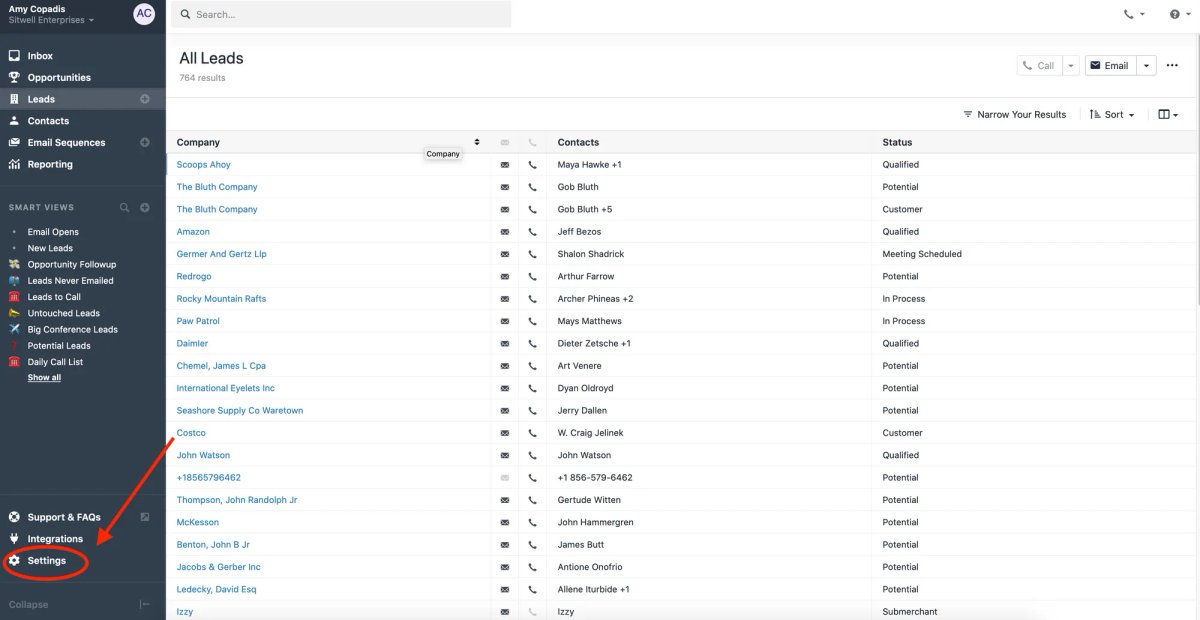Click the Contacts column header
Screen dimensions: 1200x620
pos(578,142)
